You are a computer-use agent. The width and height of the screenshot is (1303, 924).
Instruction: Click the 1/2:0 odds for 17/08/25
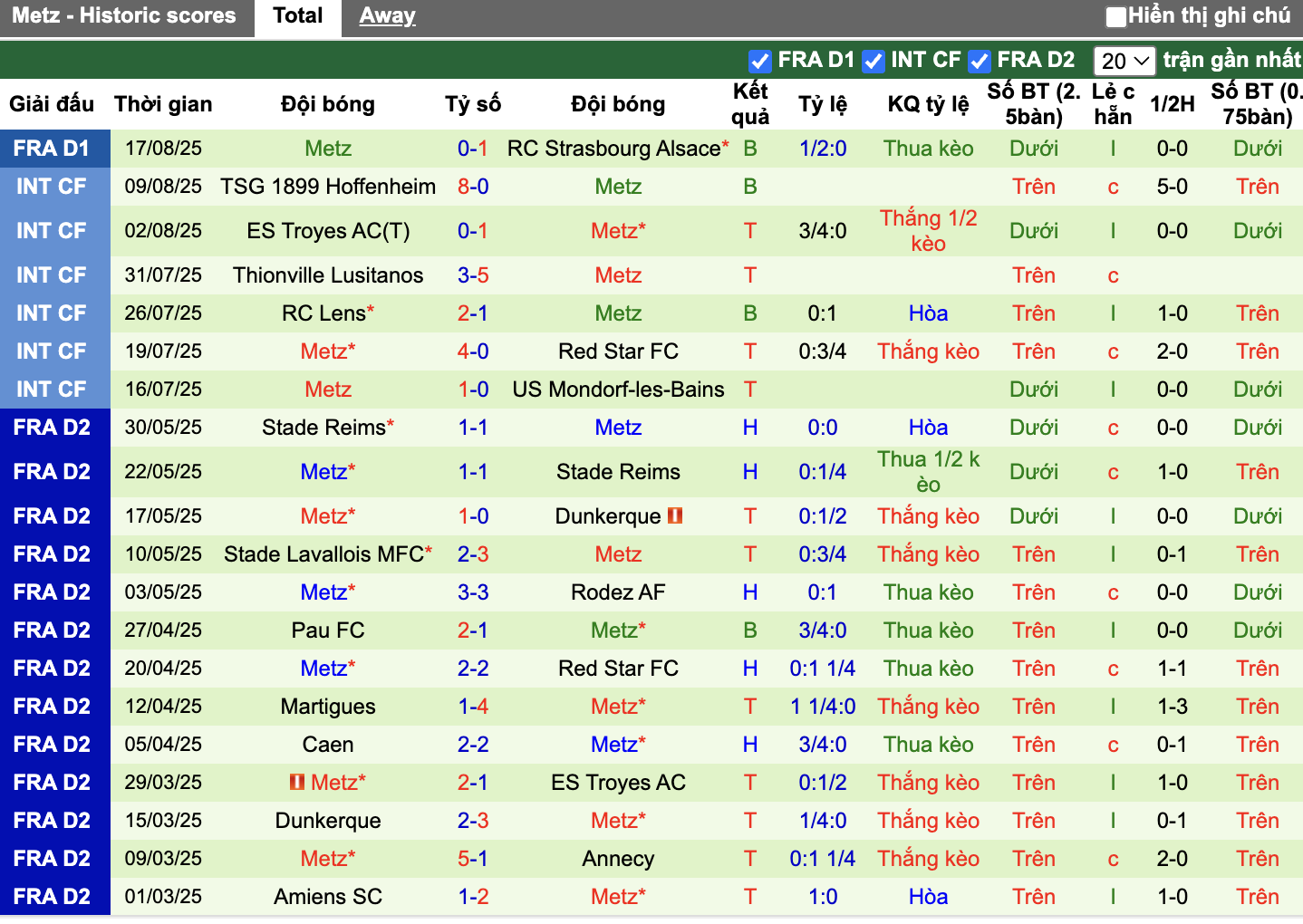tap(823, 149)
